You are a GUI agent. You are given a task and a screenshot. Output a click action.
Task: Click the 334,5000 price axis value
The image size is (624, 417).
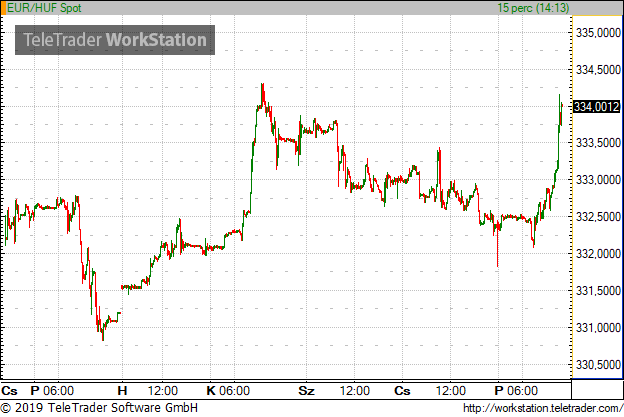coord(599,70)
